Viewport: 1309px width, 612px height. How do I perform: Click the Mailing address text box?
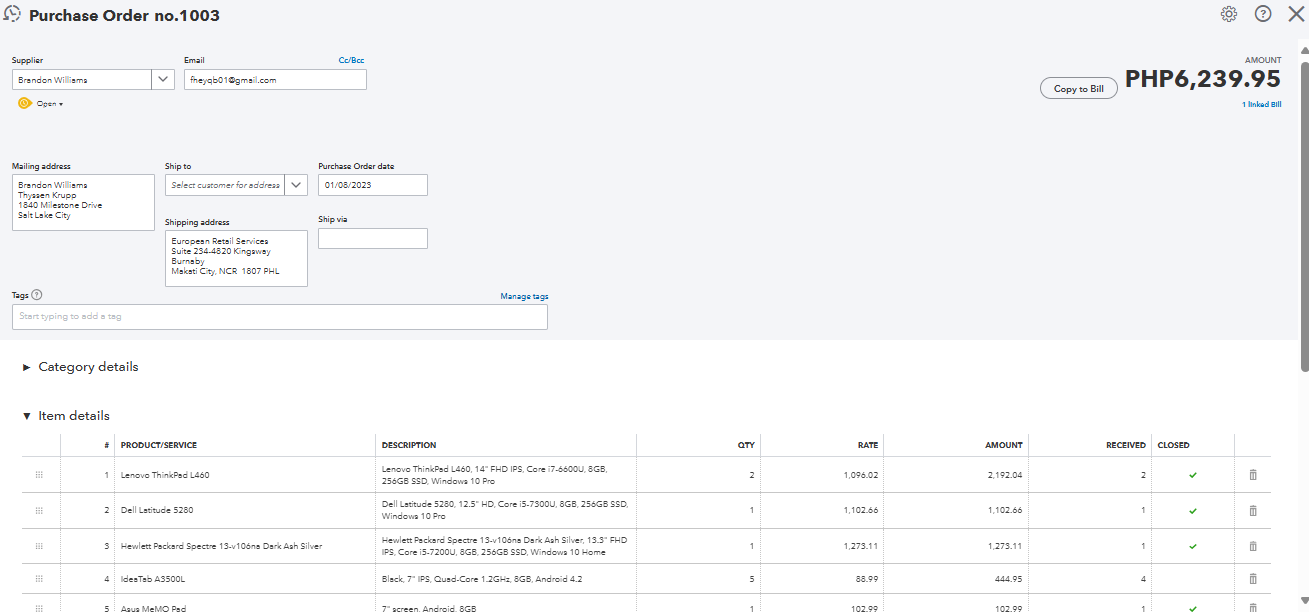(x=83, y=203)
